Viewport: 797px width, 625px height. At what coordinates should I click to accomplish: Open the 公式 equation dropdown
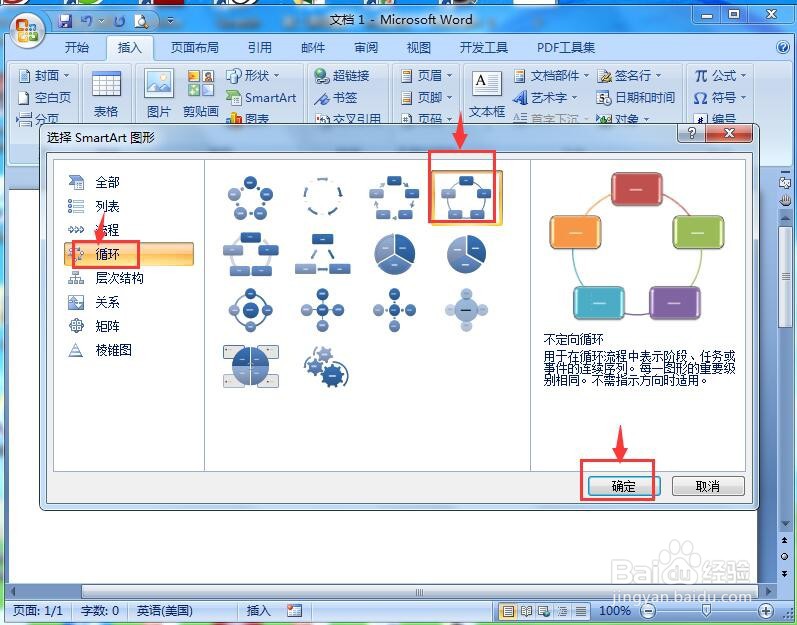coord(719,76)
